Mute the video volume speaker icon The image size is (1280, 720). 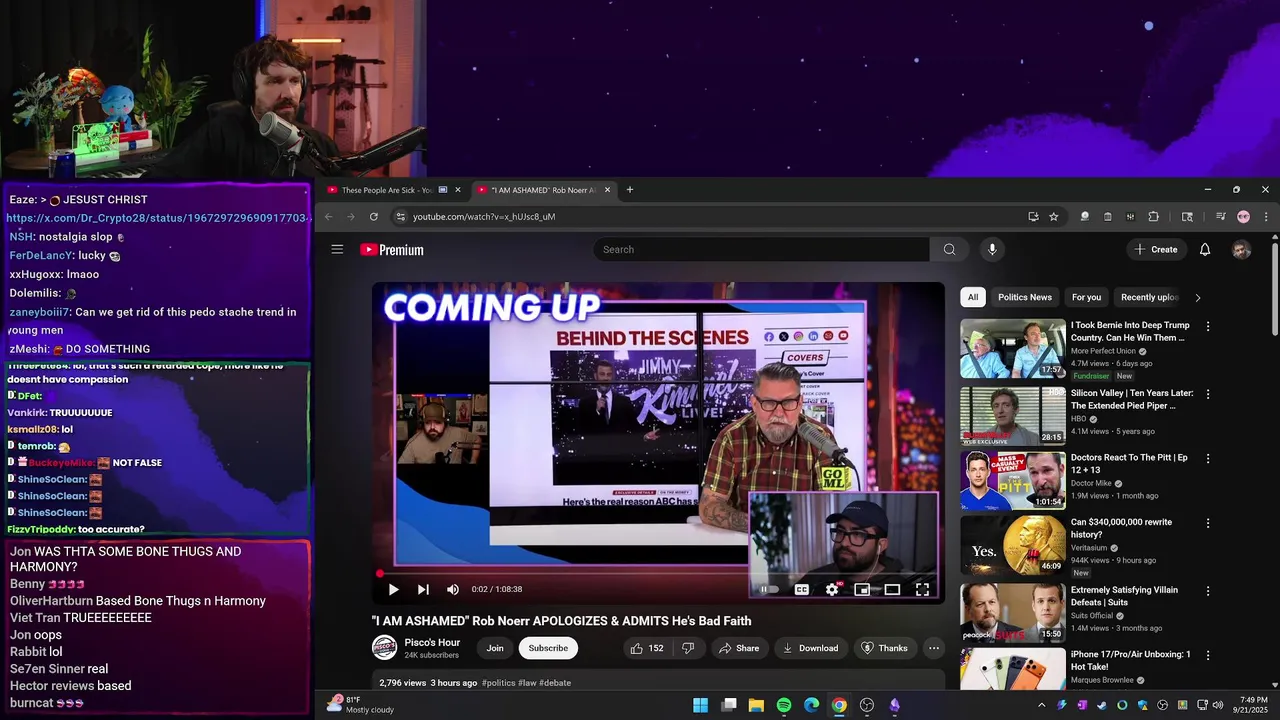tap(453, 589)
